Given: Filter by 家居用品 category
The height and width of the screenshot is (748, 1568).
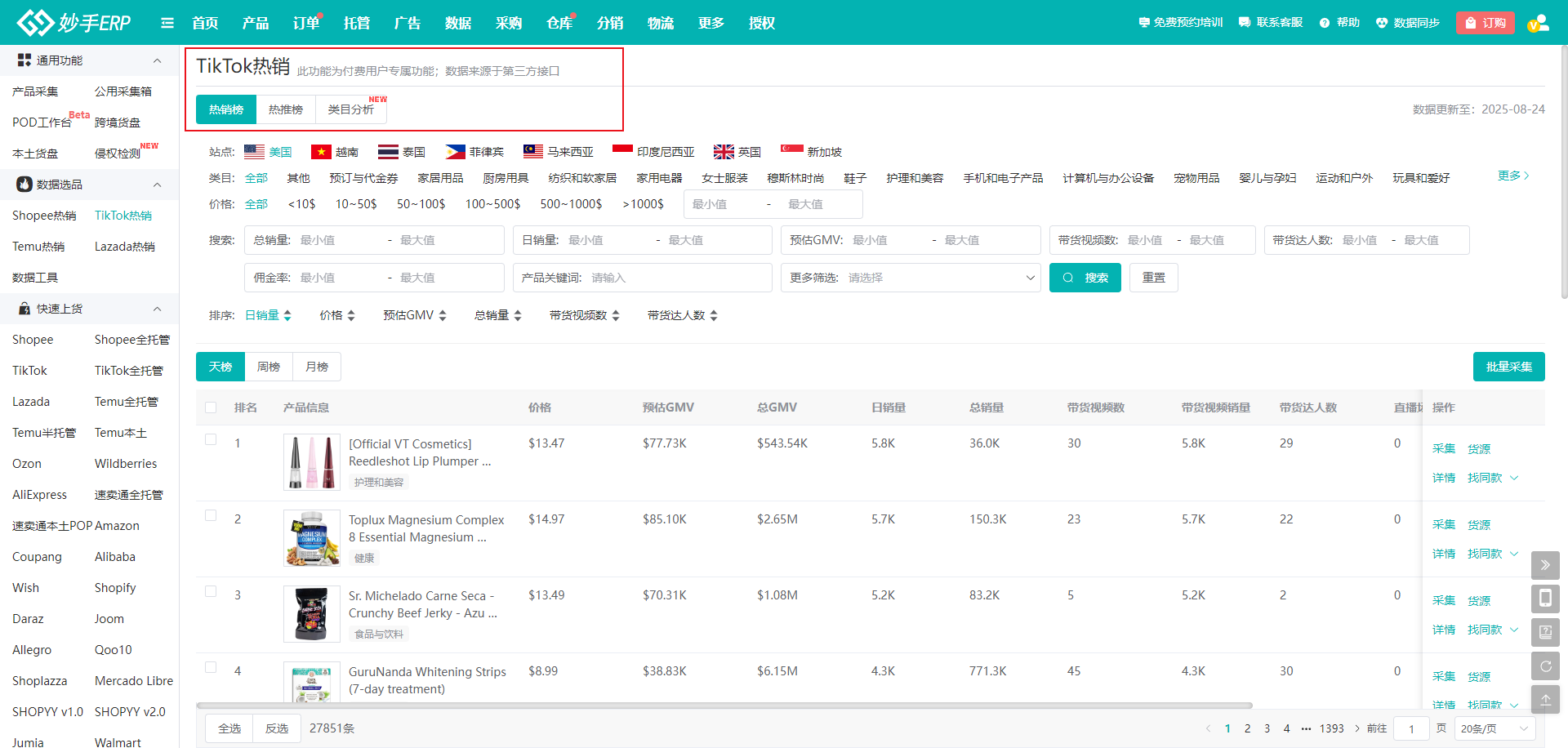Looking at the screenshot, I should (440, 178).
